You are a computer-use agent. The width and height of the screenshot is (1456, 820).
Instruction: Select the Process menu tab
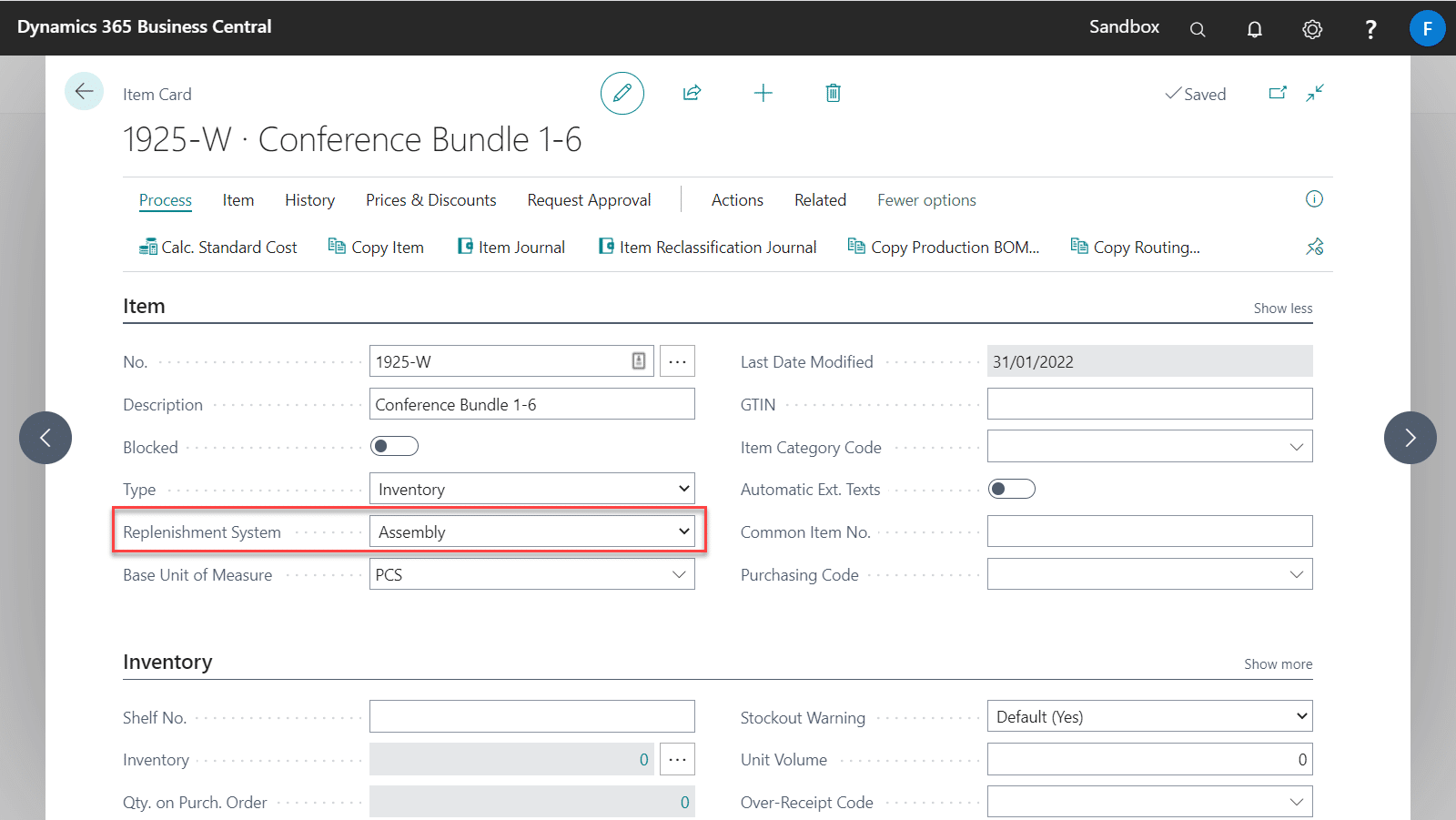[166, 200]
